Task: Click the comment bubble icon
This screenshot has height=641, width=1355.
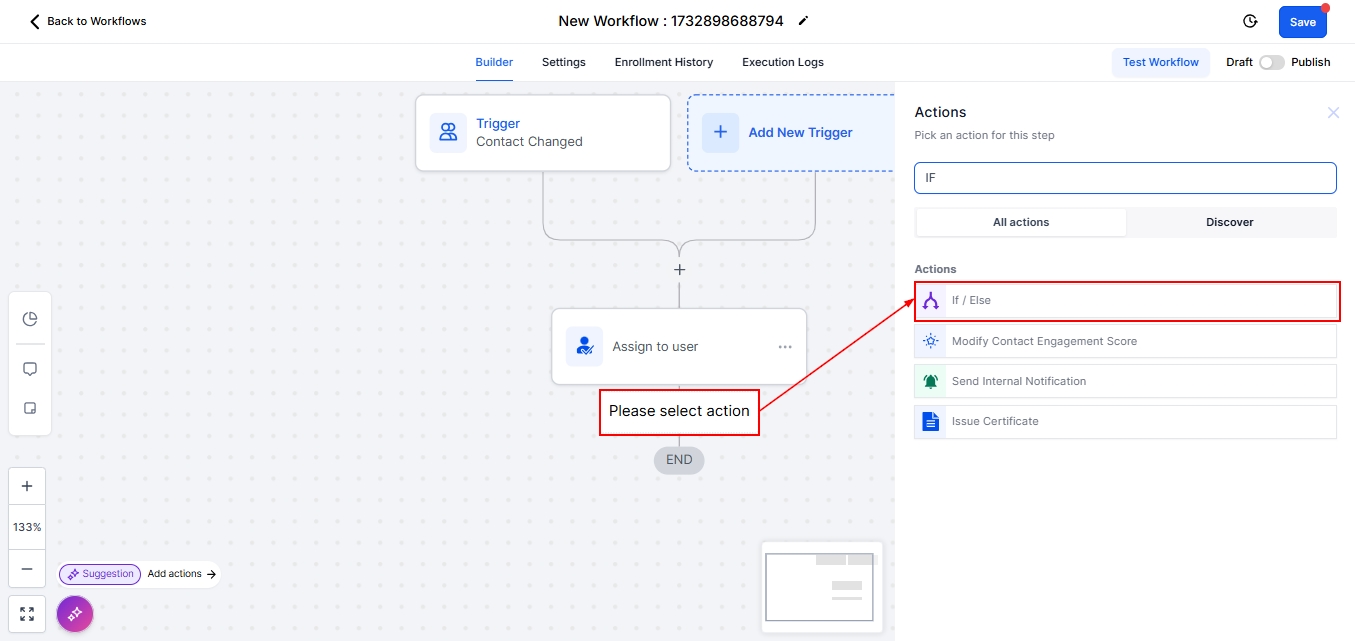Action: coord(30,369)
